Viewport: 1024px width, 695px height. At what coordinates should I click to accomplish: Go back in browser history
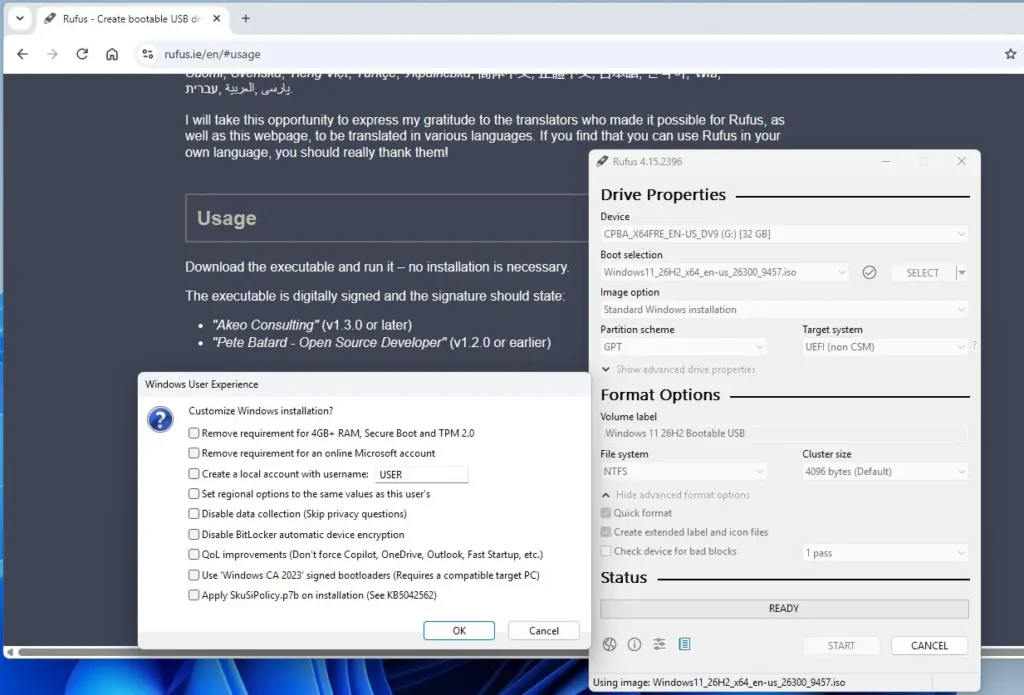[23, 54]
